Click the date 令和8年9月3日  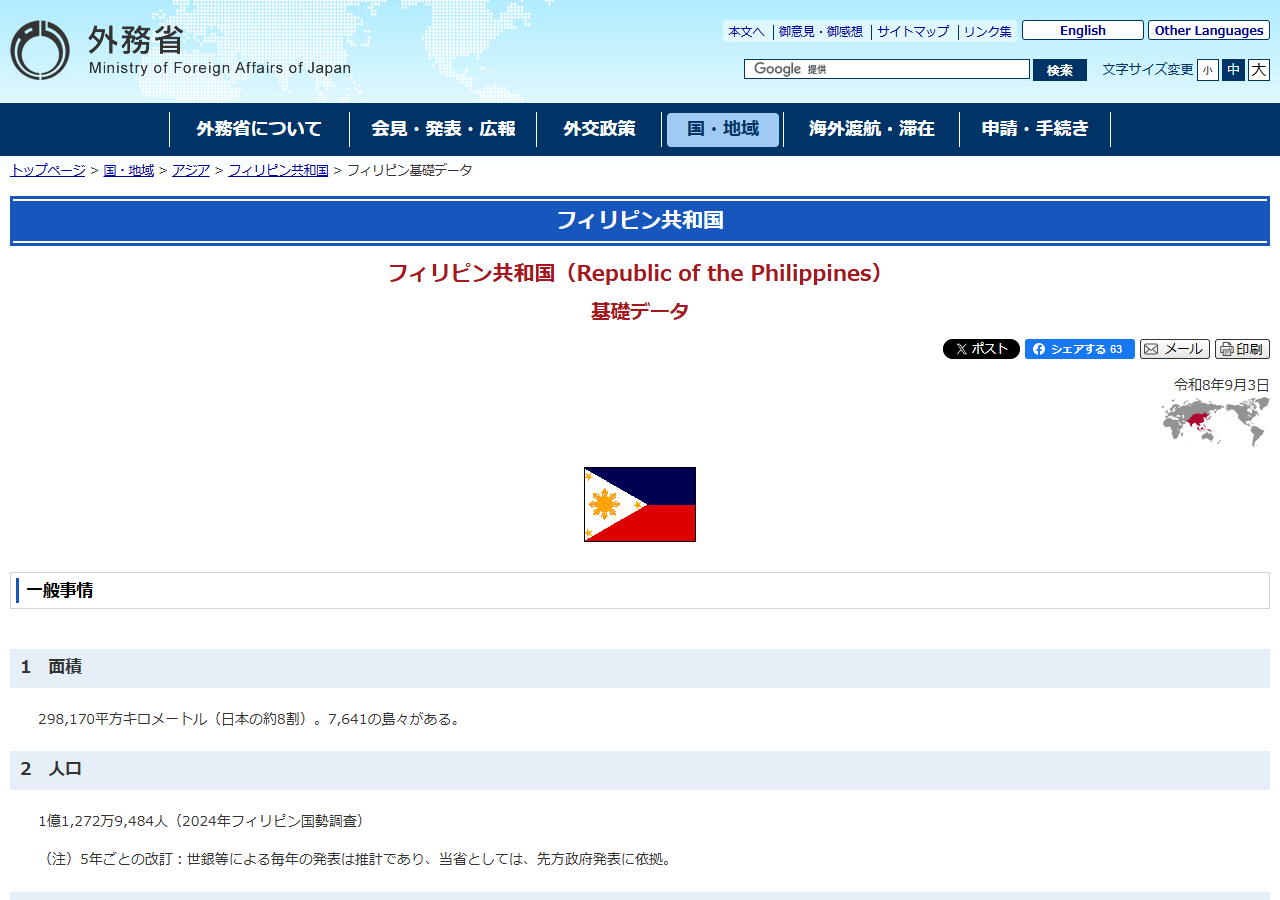1222,384
